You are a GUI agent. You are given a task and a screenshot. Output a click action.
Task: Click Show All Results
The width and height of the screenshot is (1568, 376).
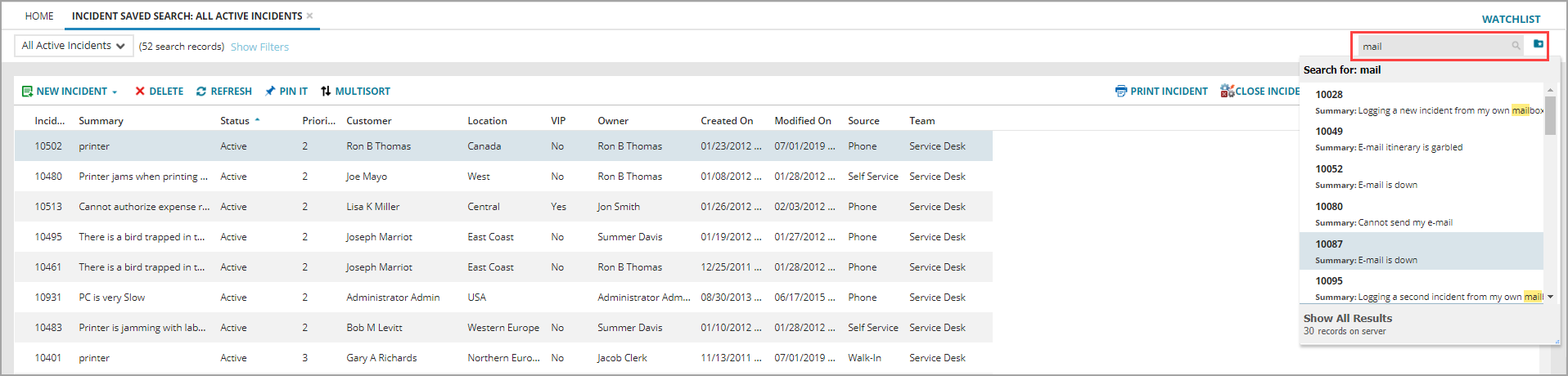click(1347, 319)
